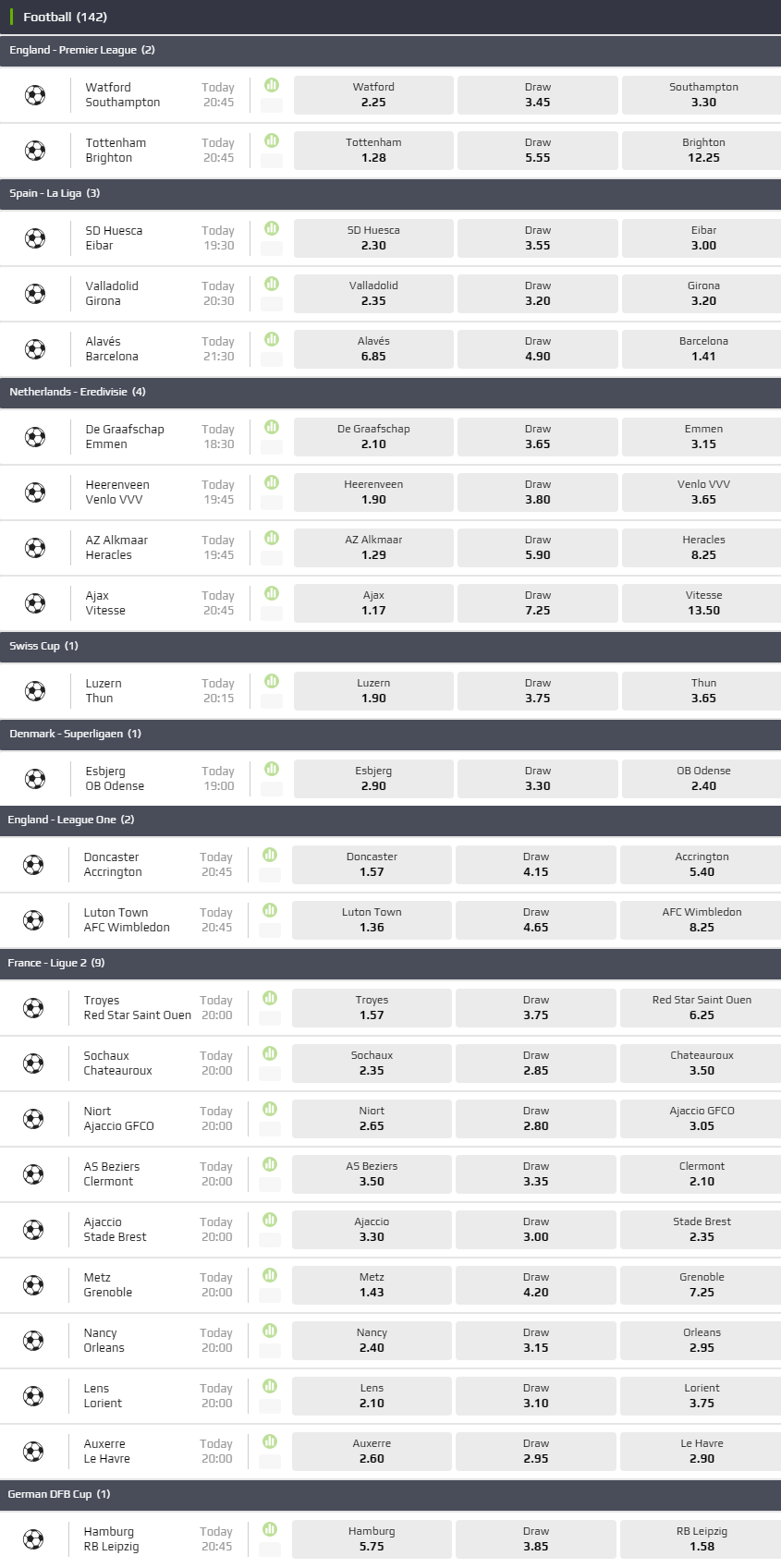Open statistics icon for Alavés vs Barcelona
The height and width of the screenshot is (1568, 781).
(272, 339)
